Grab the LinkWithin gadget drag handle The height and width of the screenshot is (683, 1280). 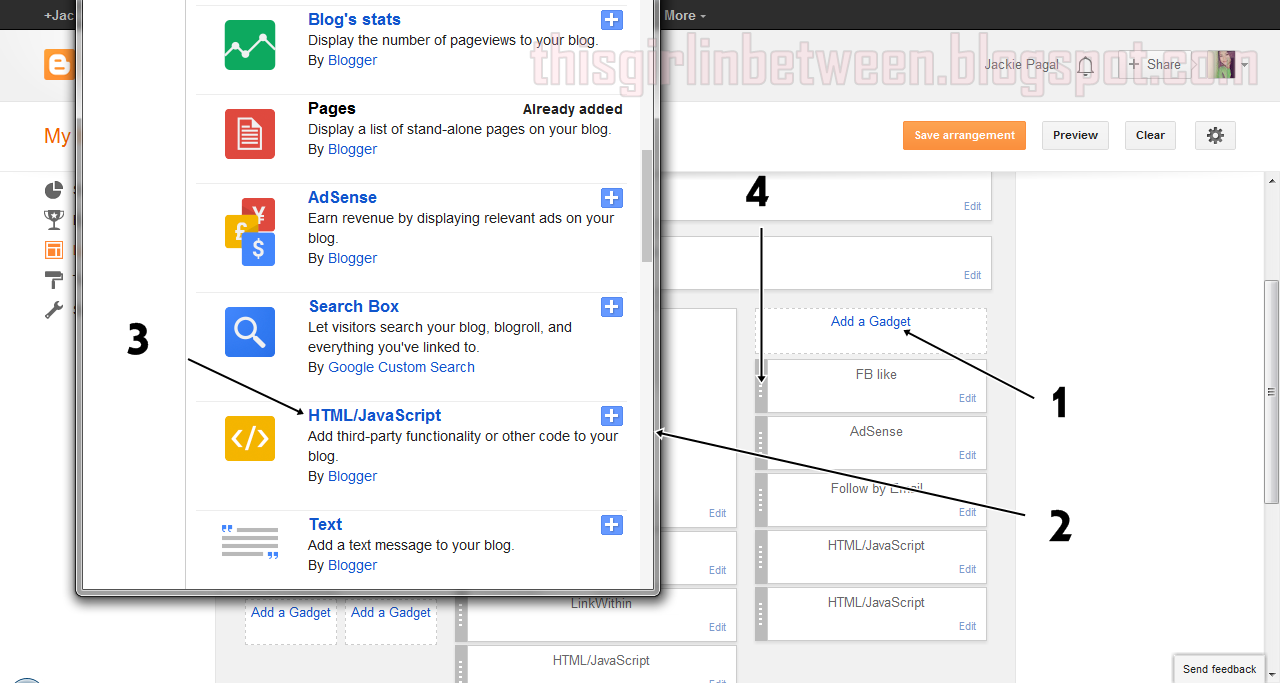(x=461, y=614)
